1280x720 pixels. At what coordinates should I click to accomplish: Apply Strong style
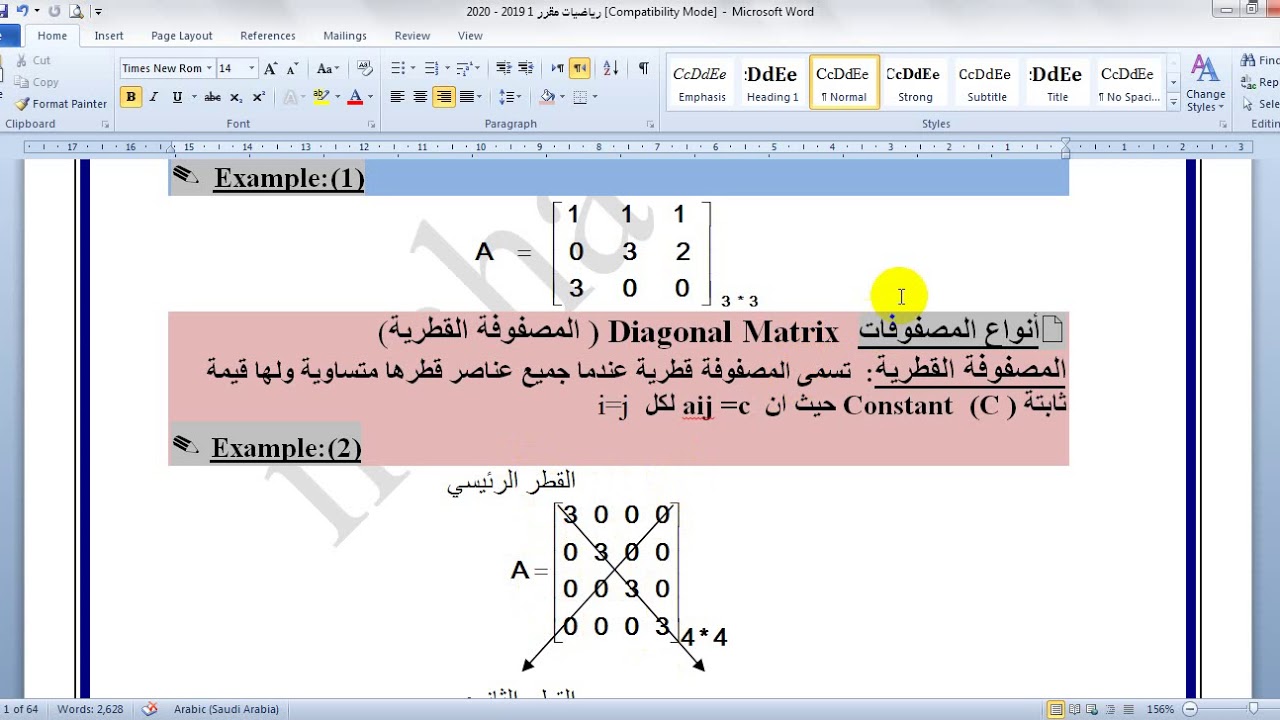coord(915,83)
